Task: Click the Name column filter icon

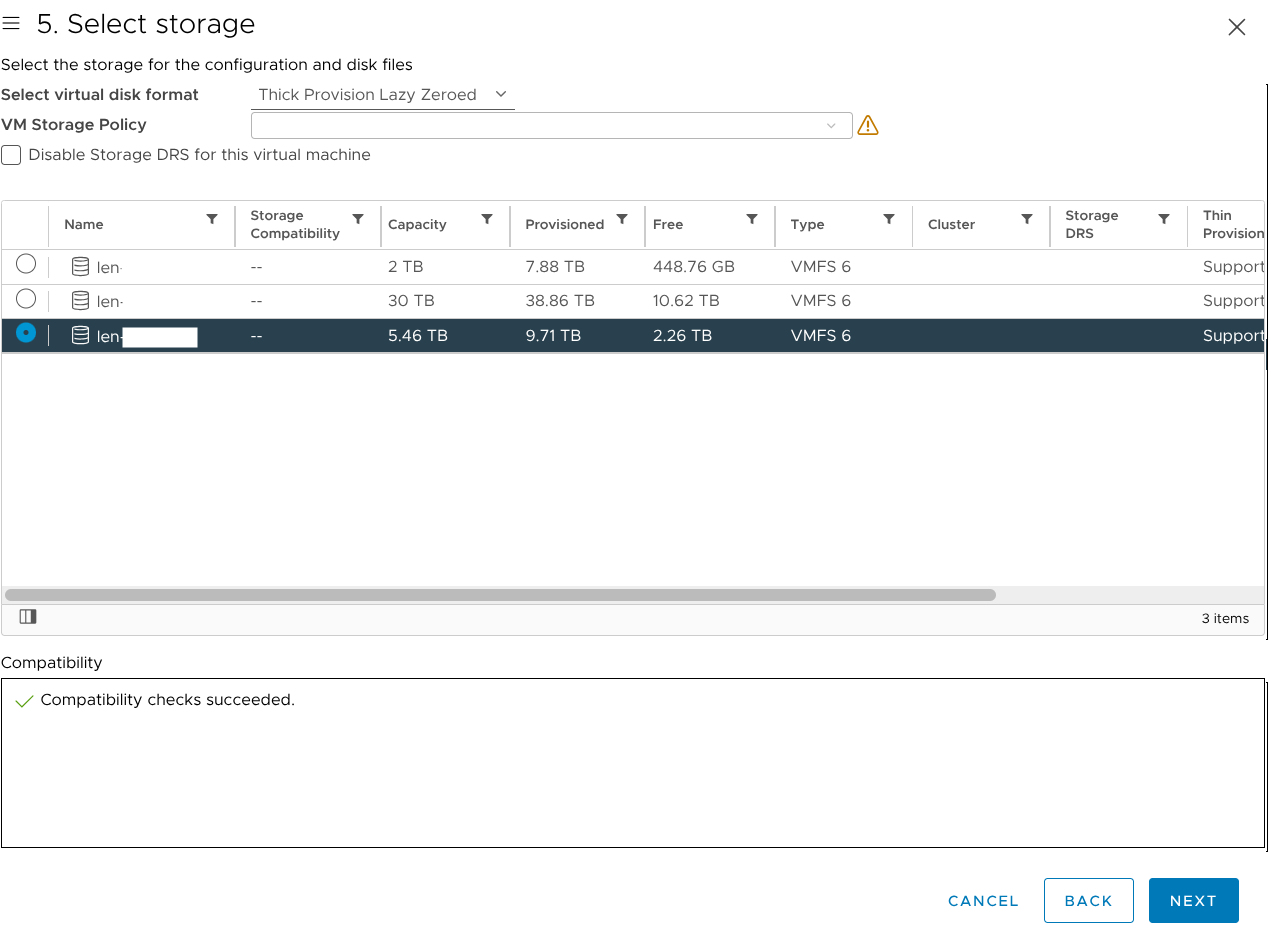Action: pyautogui.click(x=212, y=219)
